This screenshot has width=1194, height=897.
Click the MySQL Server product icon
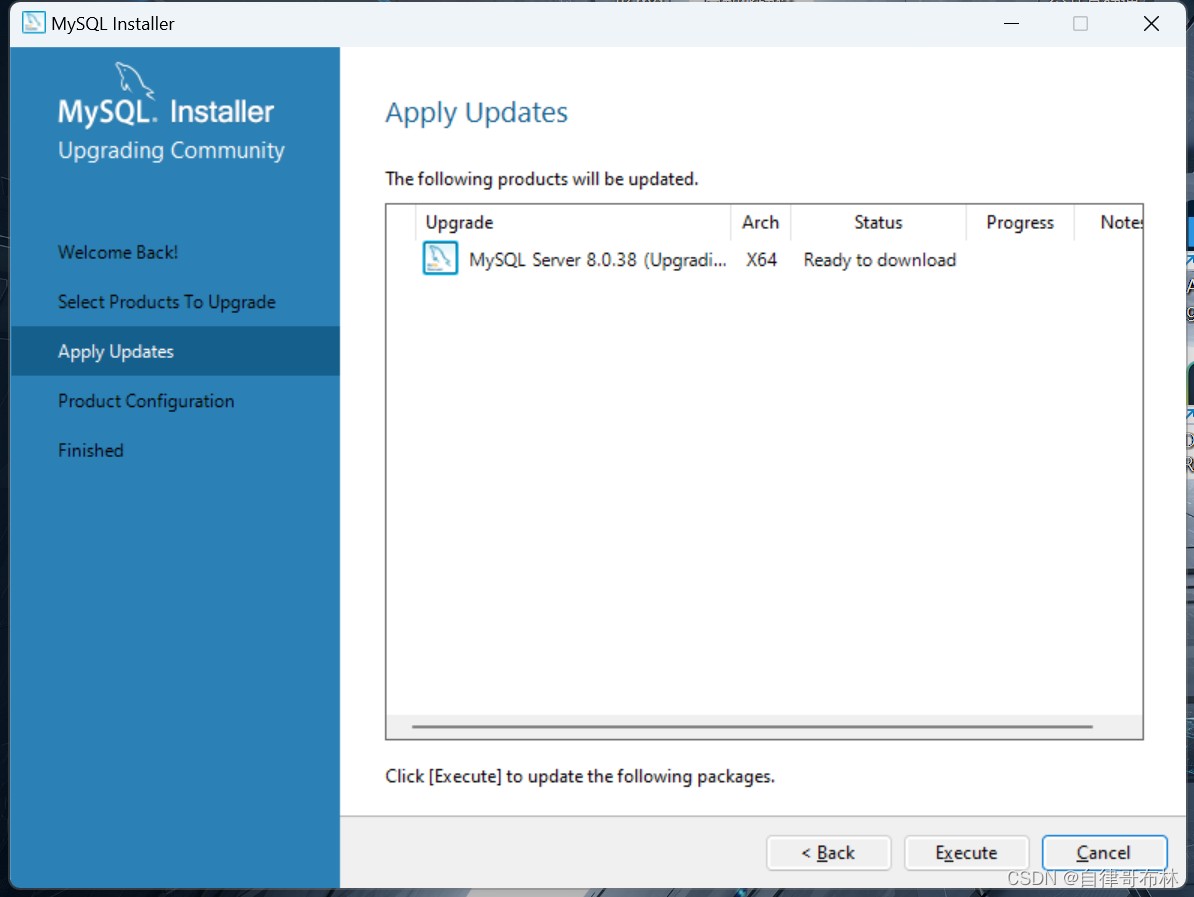pos(439,258)
